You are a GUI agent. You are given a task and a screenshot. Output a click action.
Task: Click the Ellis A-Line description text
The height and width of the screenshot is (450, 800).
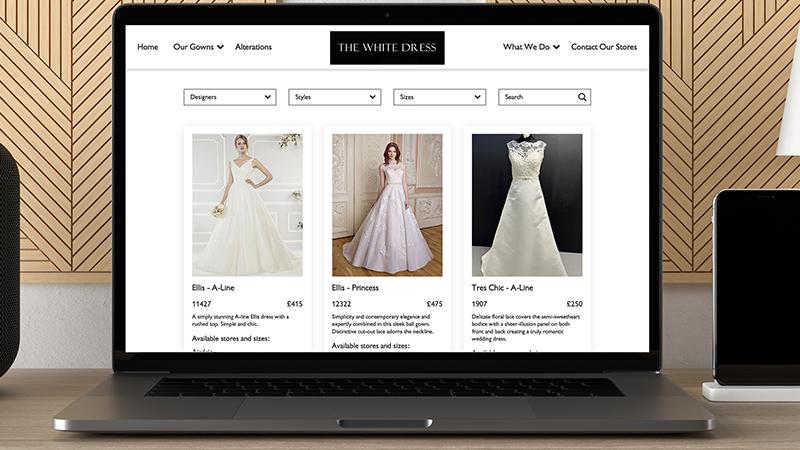(240, 320)
